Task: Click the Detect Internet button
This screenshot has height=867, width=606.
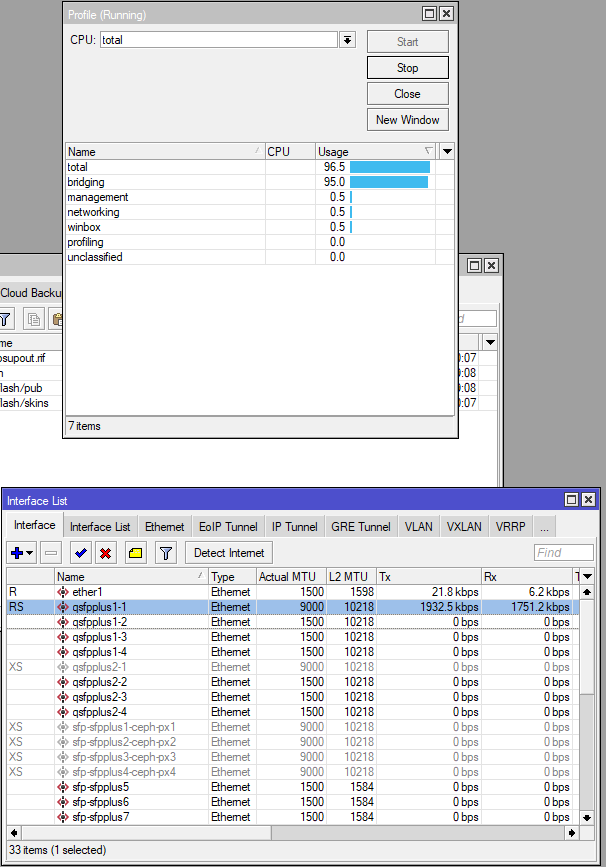Action: click(x=229, y=553)
